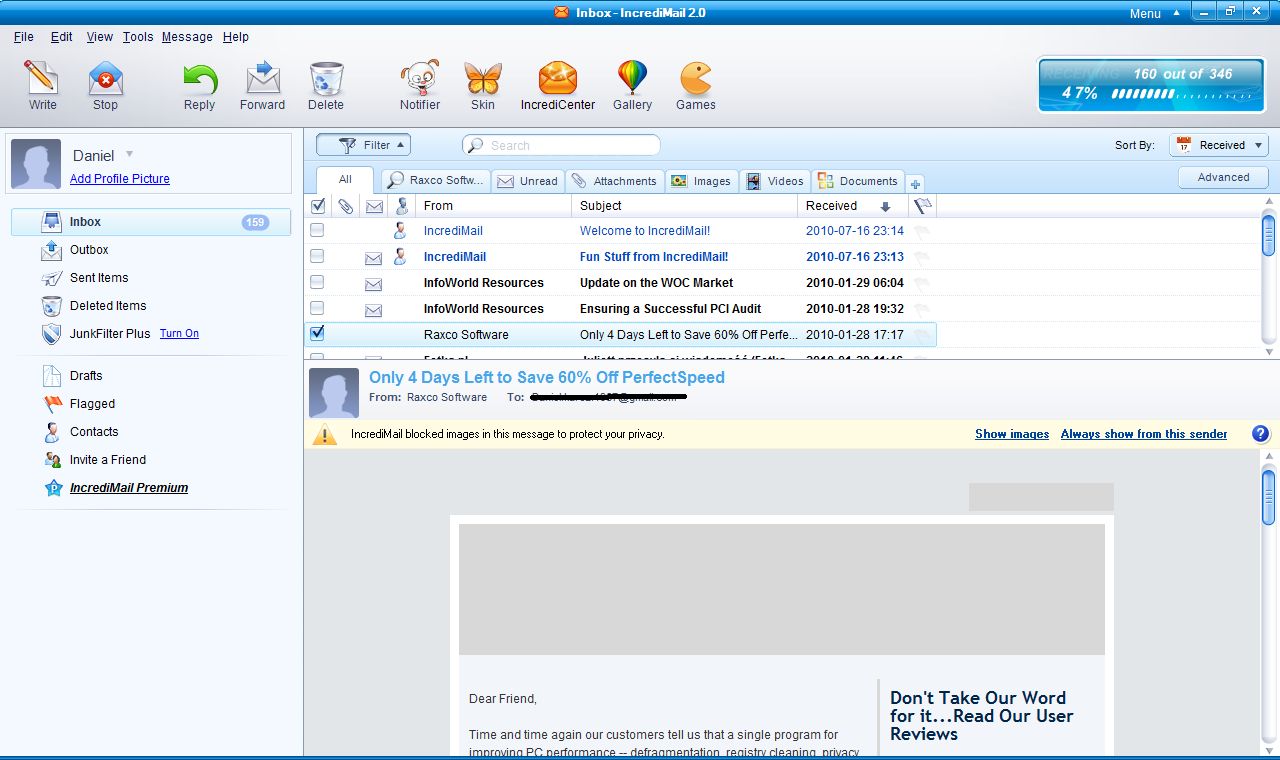Viewport: 1280px width, 760px height.
Task: Open the Menu dropdown in title bar
Action: pos(1155,13)
